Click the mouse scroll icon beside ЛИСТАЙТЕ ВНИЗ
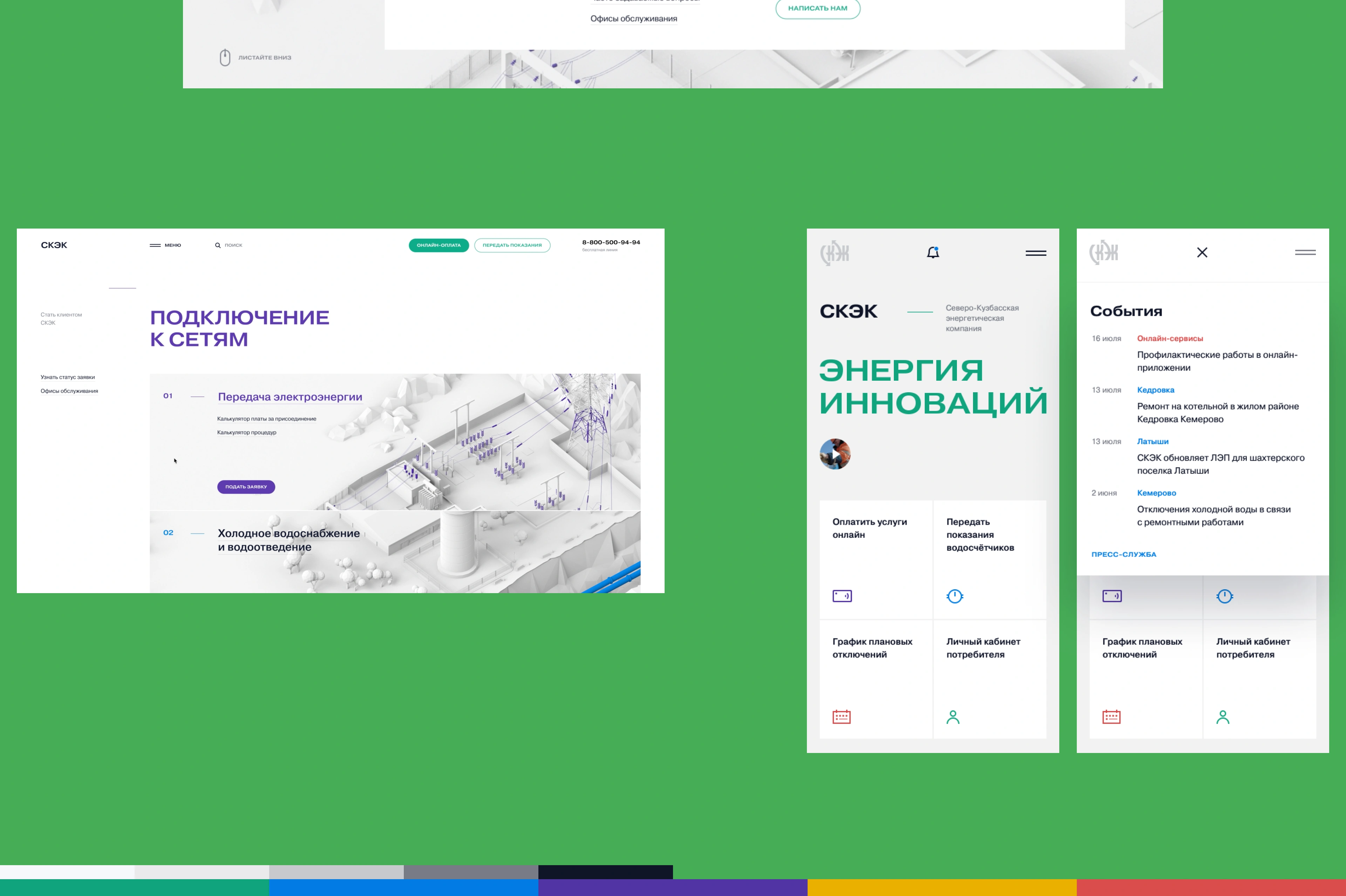This screenshot has width=1346, height=896. point(225,57)
